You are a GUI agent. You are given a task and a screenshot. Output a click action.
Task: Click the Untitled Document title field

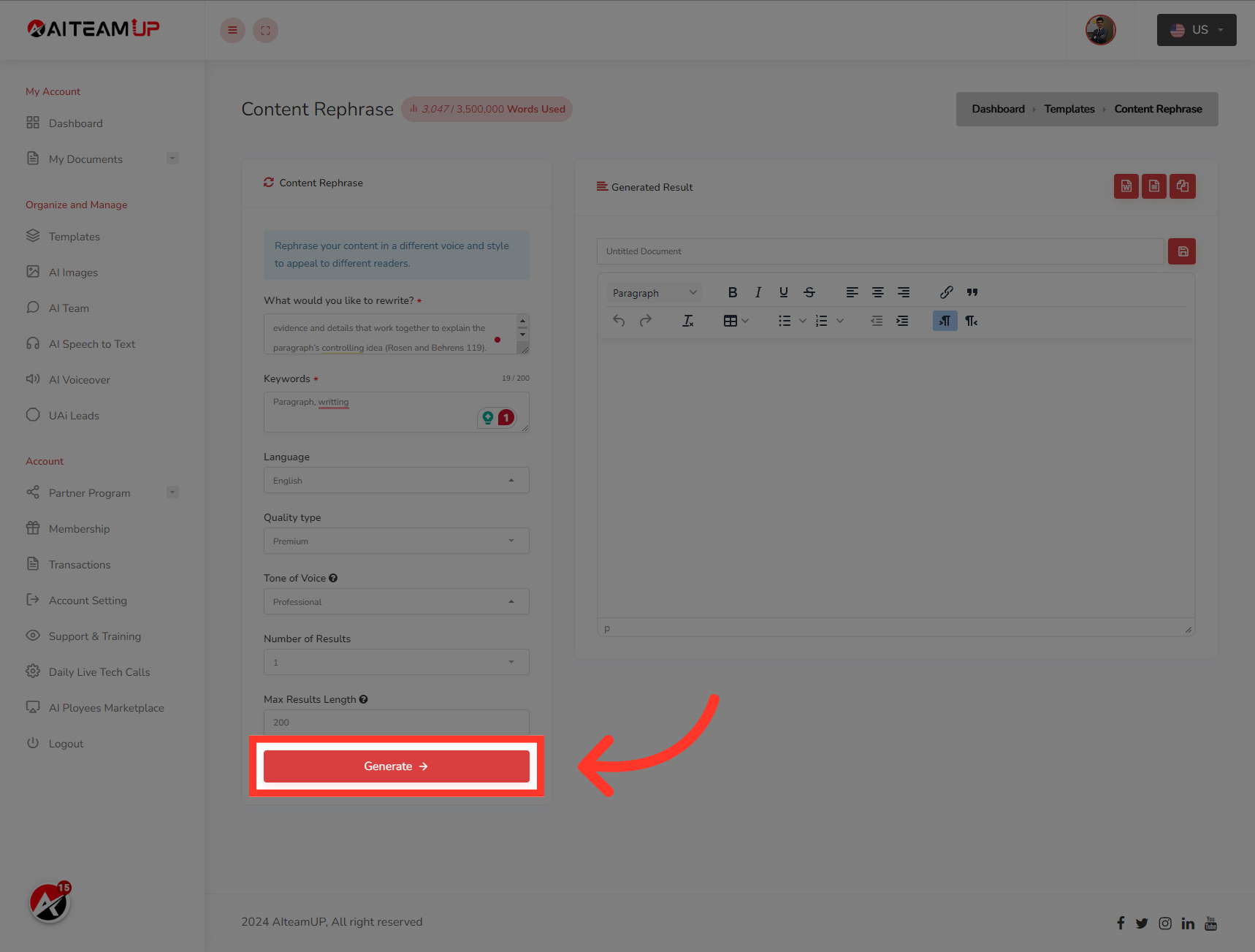click(880, 251)
